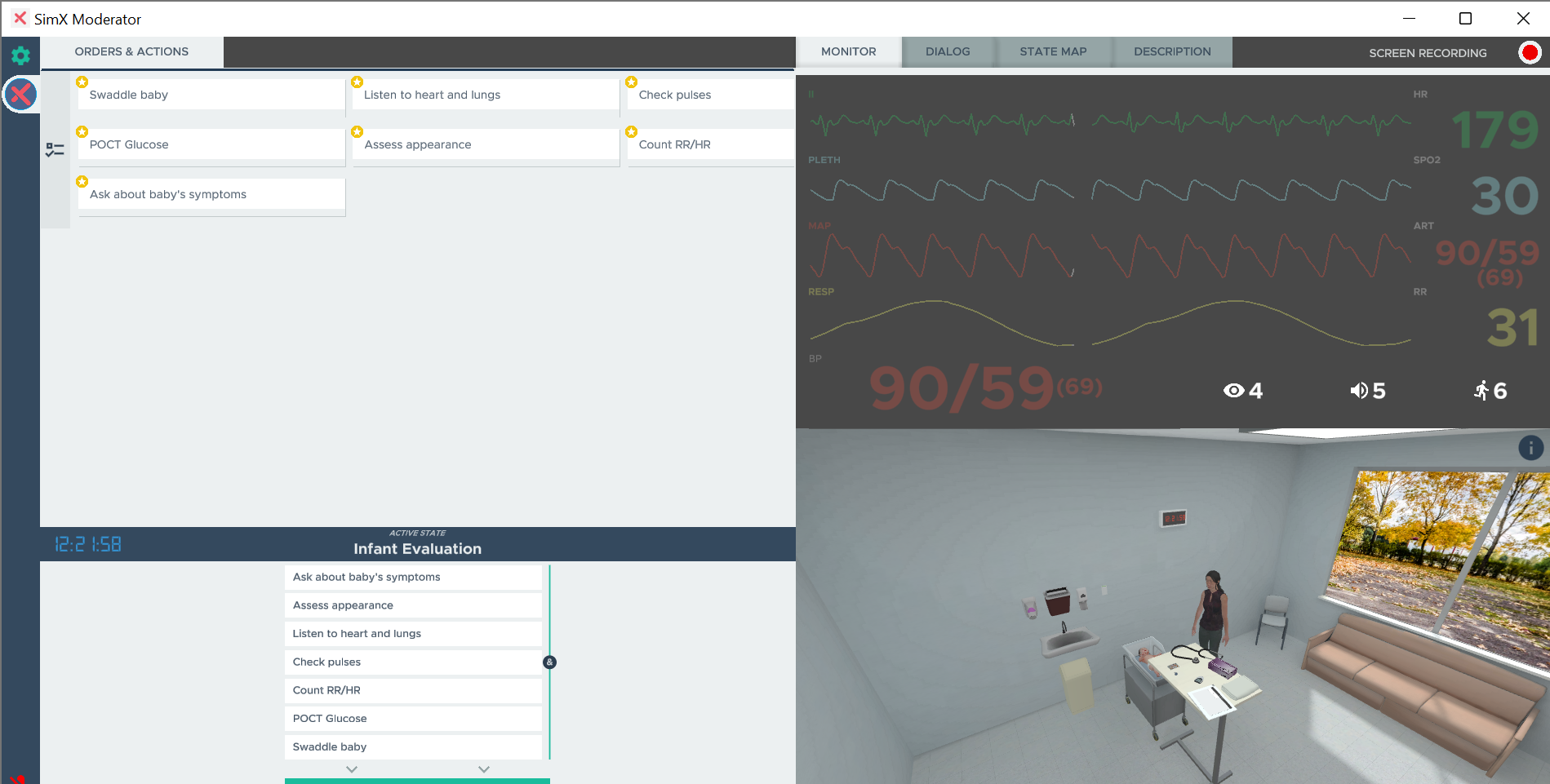
Task: Expand the left chevron below state list
Action: (352, 769)
